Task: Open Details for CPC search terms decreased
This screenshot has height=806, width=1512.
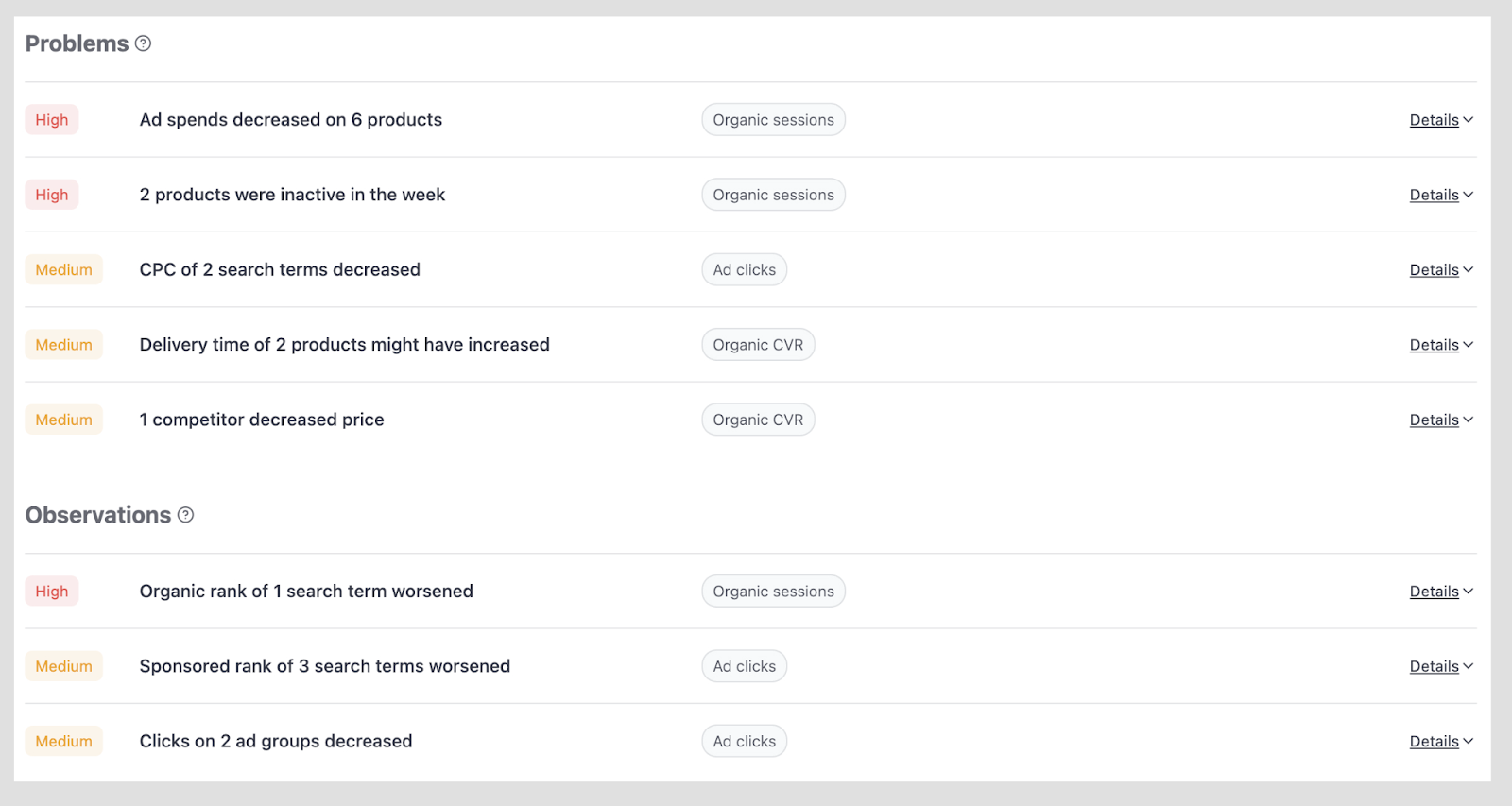Action: pos(1440,270)
